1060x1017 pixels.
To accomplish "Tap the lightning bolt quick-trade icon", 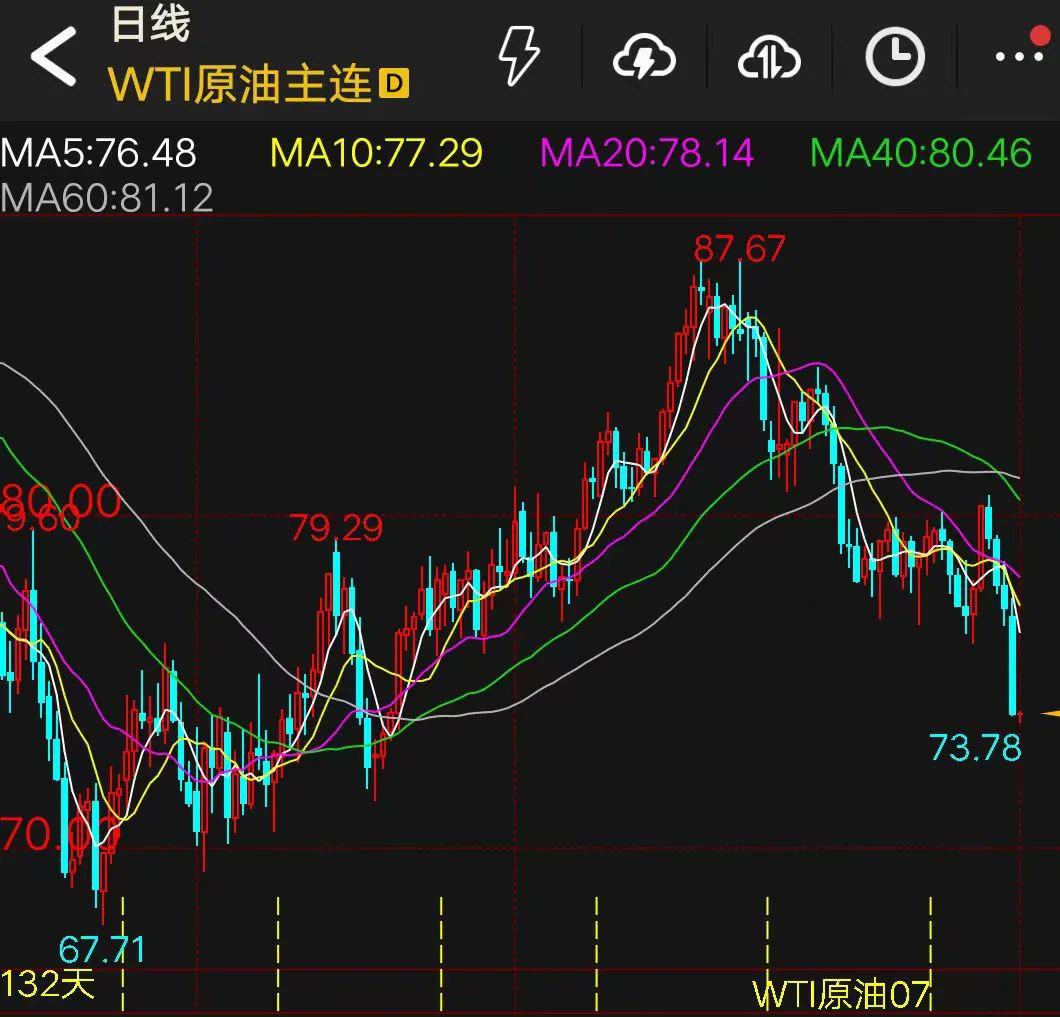I will pos(519,57).
